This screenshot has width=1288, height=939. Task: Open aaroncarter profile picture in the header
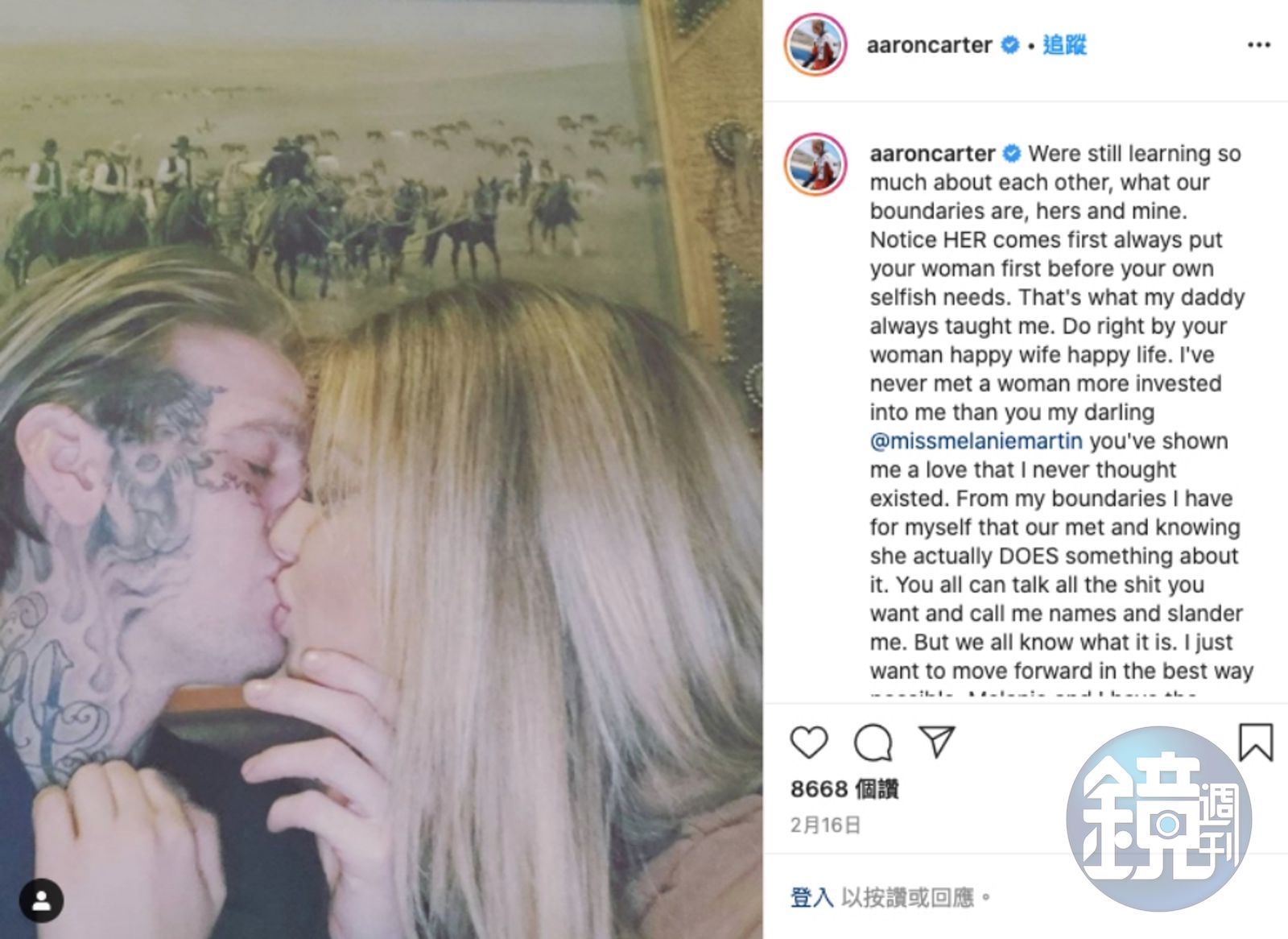pyautogui.click(x=815, y=45)
